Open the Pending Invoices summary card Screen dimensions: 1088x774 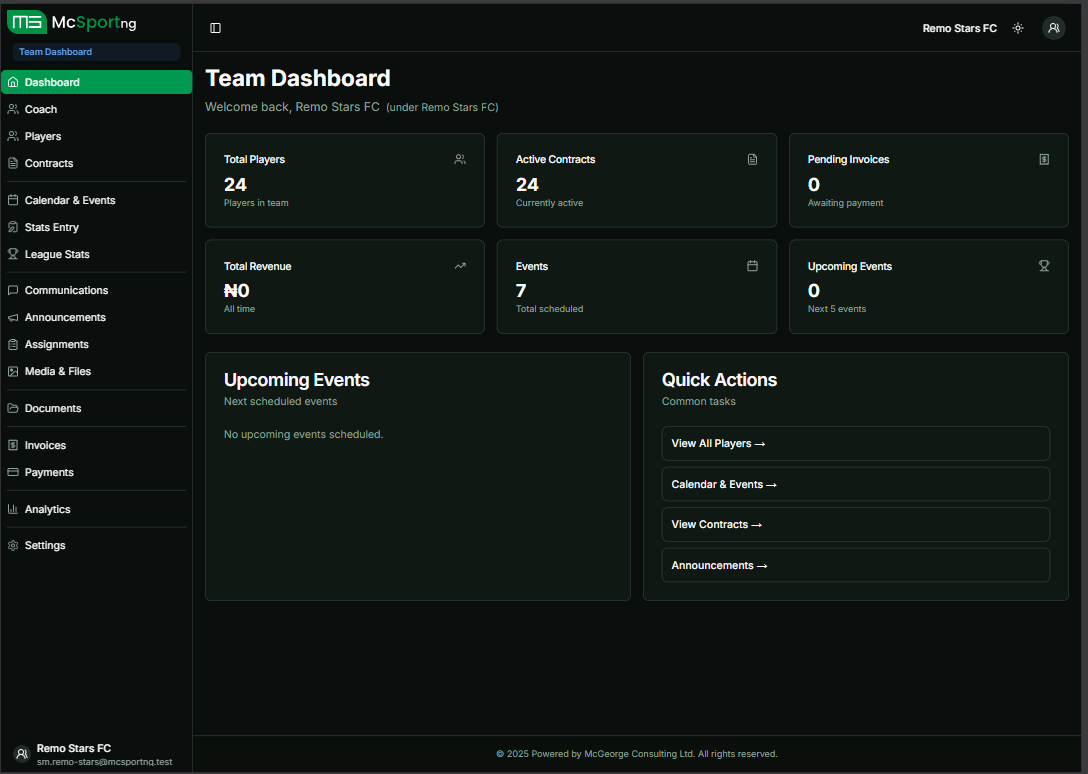tap(928, 181)
